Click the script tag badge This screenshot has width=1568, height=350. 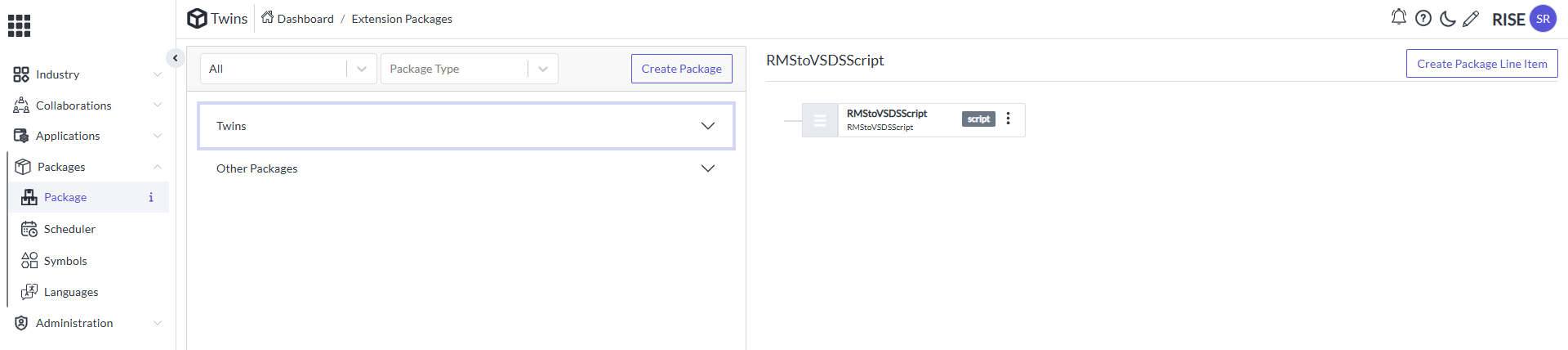coord(978,119)
